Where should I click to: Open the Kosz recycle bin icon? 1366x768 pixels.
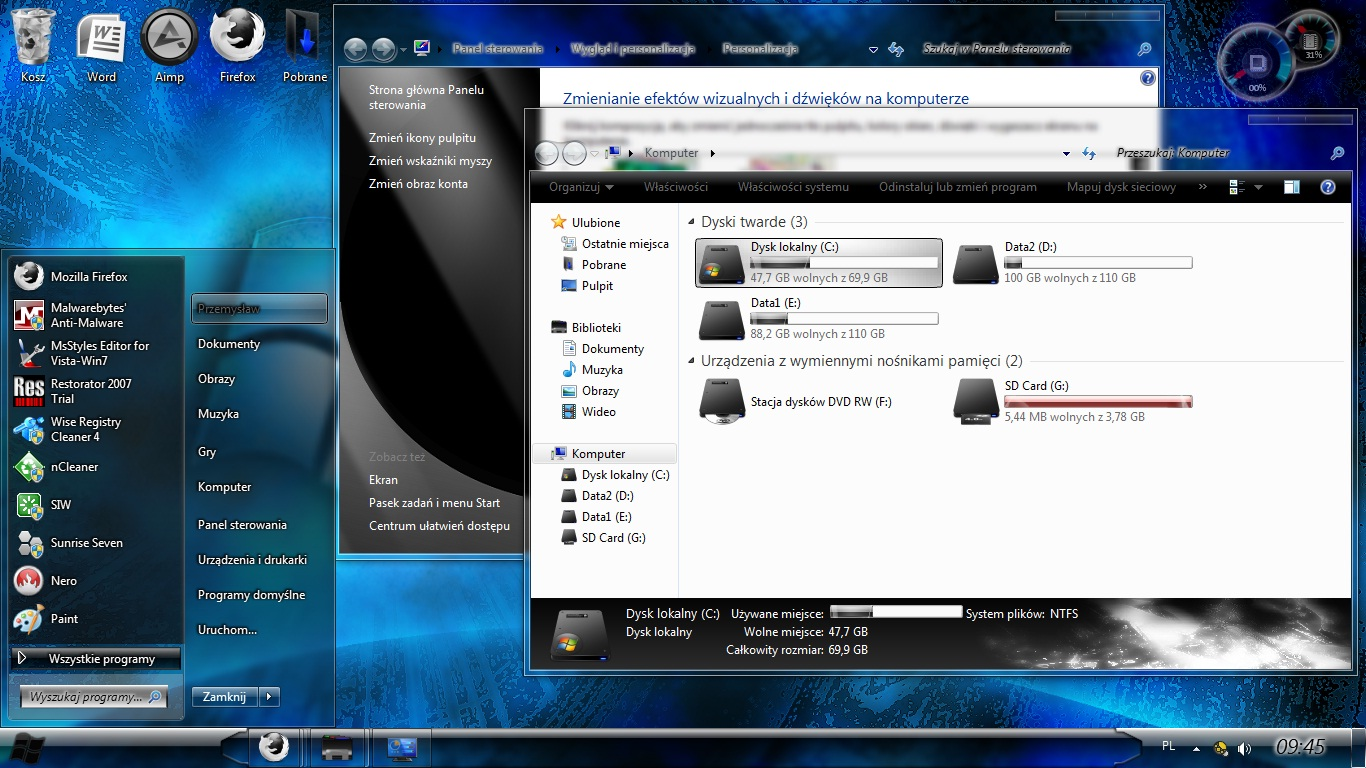pyautogui.click(x=33, y=38)
